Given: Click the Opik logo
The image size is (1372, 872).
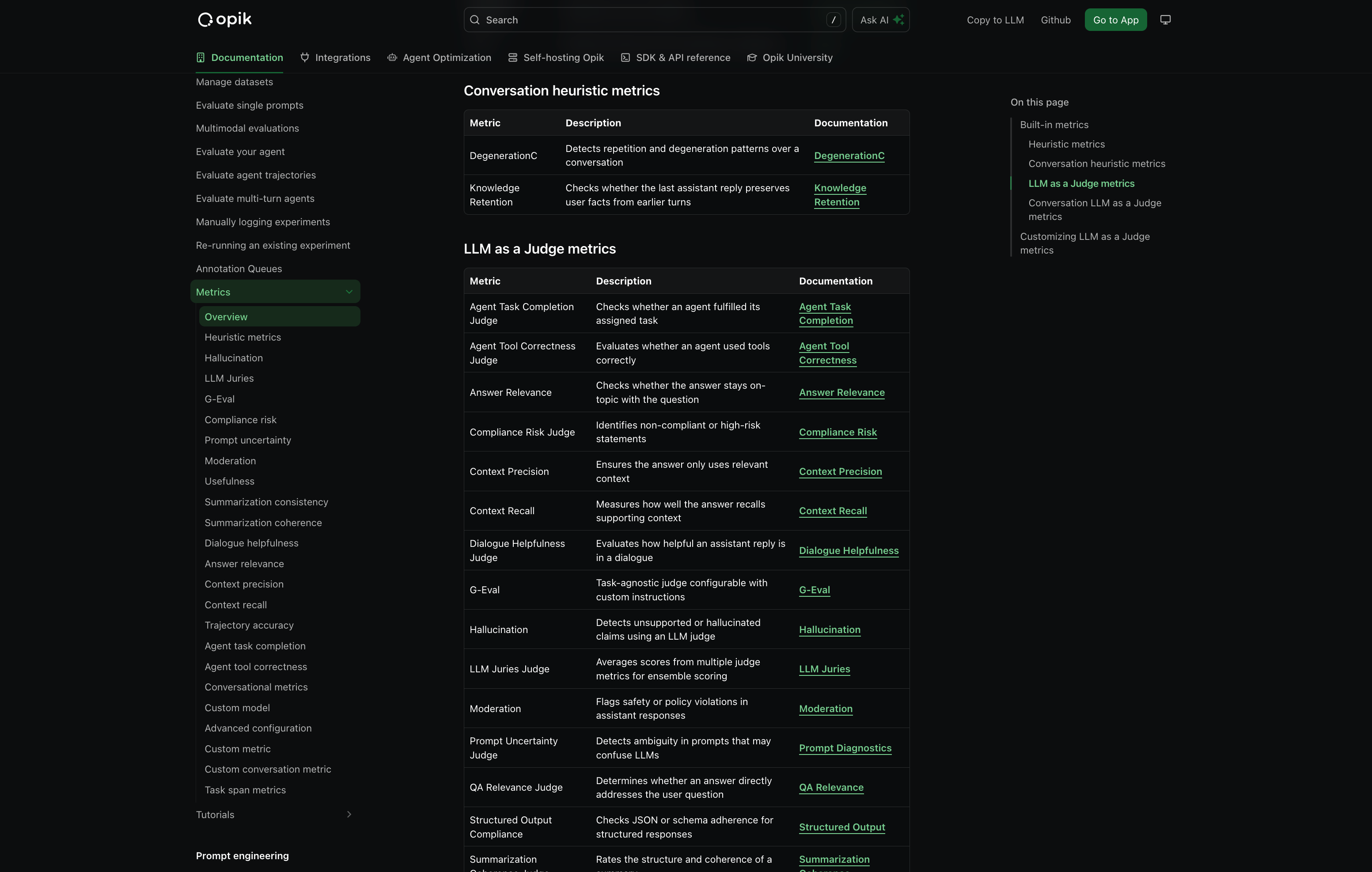Looking at the screenshot, I should pos(224,19).
